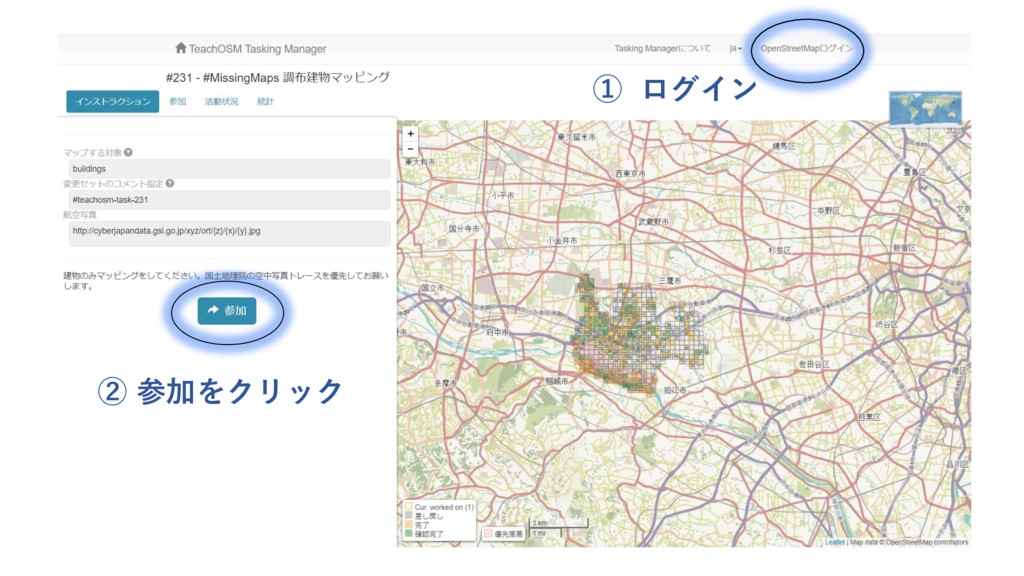Click the 航空写真 field label
The image size is (1024, 576).
pos(80,215)
